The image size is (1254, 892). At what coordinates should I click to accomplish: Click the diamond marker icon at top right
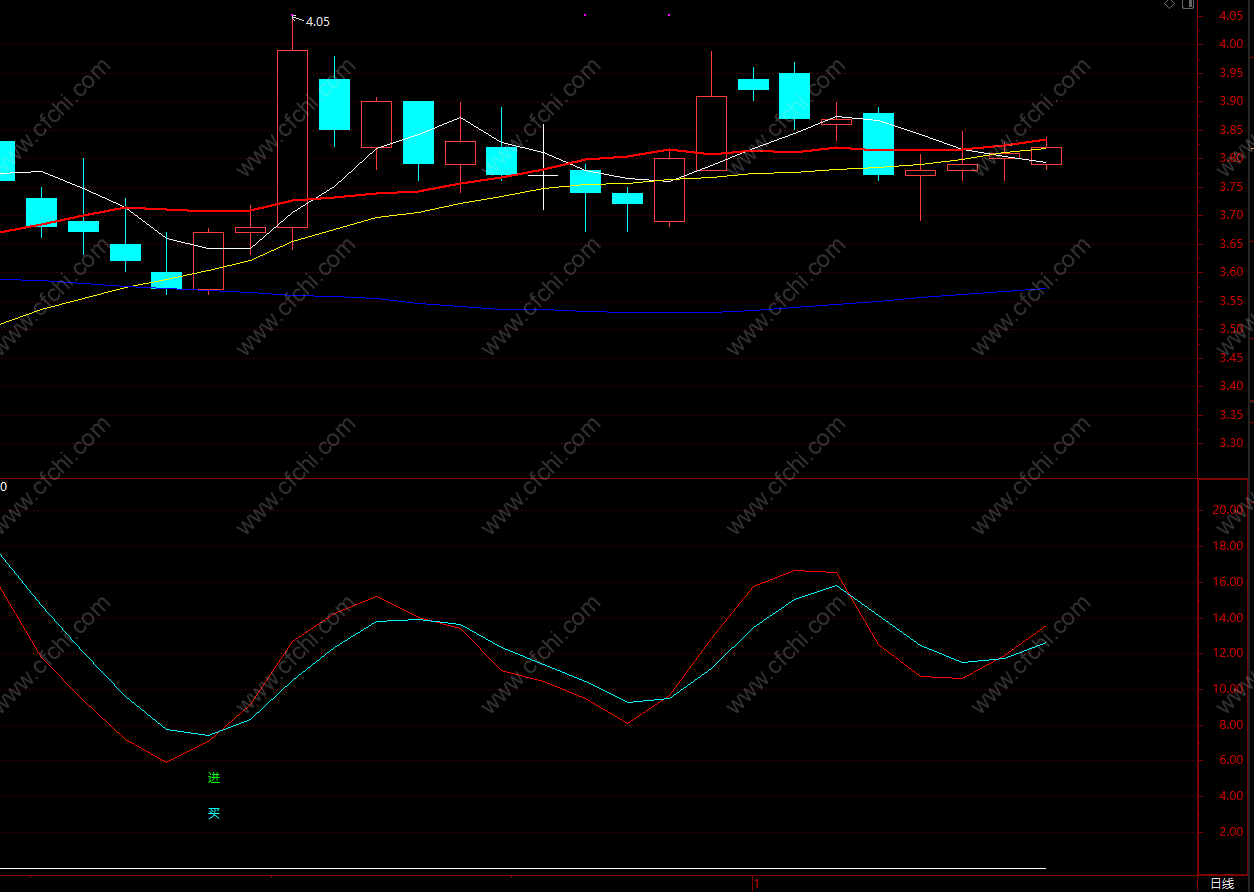1170,4
